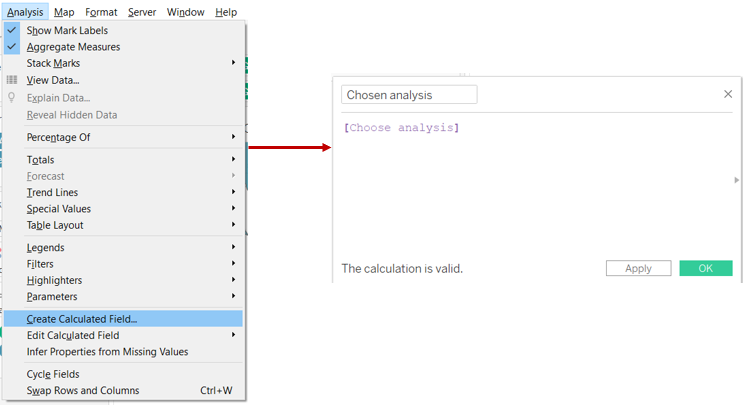Click the Choose analysis formula text
The height and width of the screenshot is (405, 745).
(x=401, y=128)
